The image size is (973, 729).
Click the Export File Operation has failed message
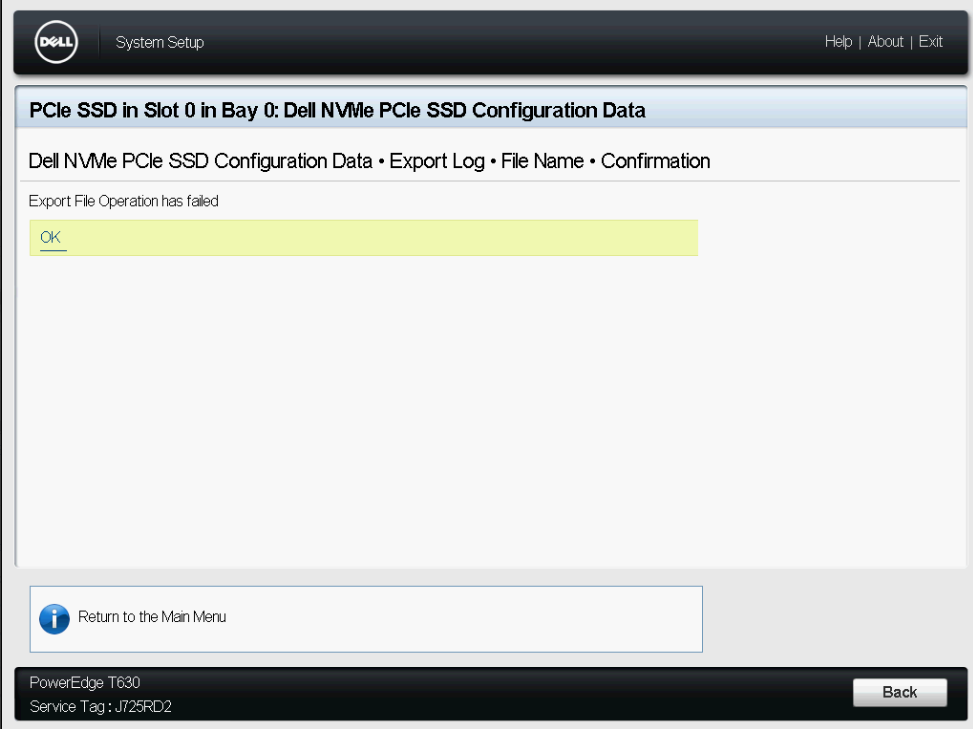click(124, 201)
